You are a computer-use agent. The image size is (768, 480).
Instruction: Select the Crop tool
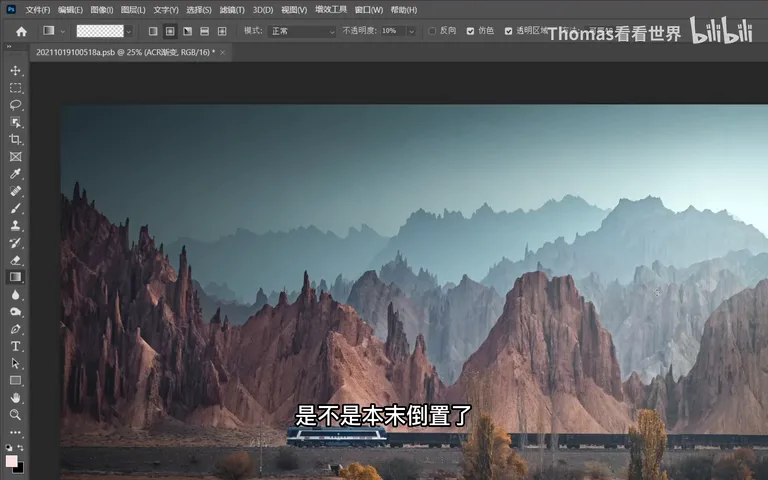15,139
